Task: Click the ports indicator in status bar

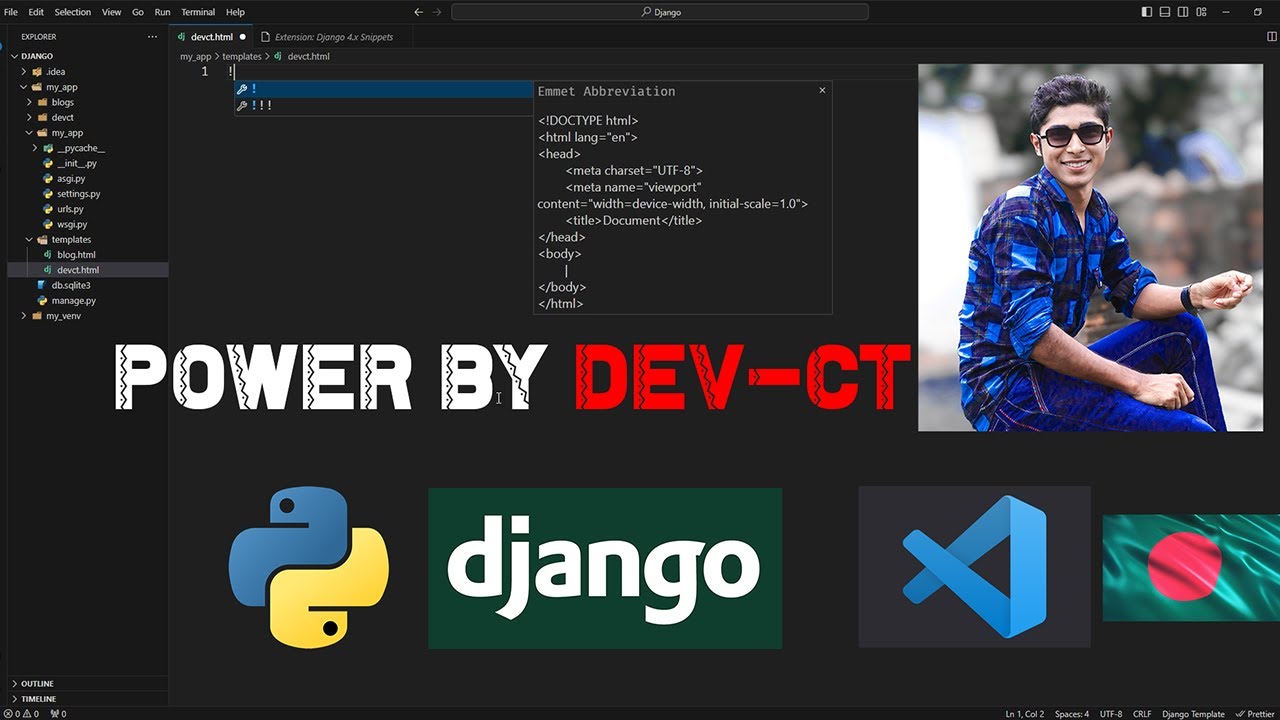Action: 58,714
